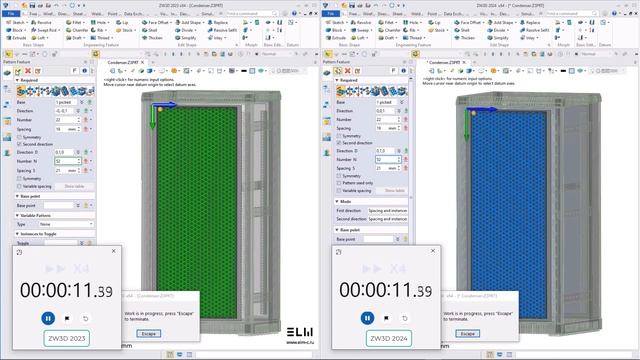Pick Draft tool in ZW3D 2024 ribbon

tap(386, 38)
